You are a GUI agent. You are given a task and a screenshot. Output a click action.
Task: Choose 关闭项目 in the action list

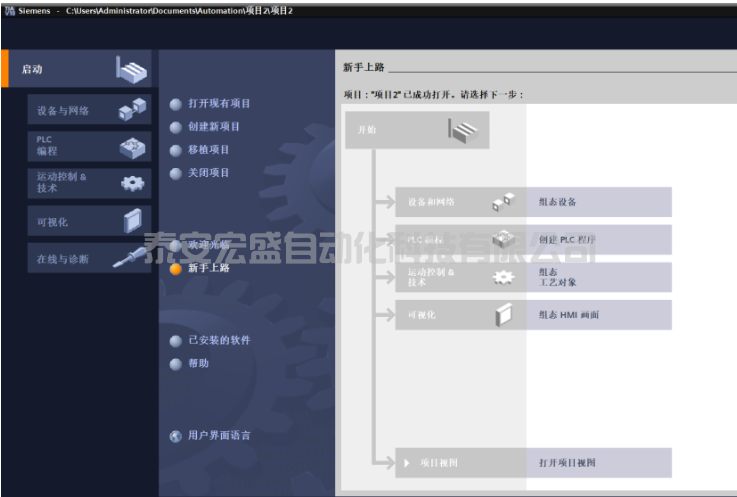208,173
